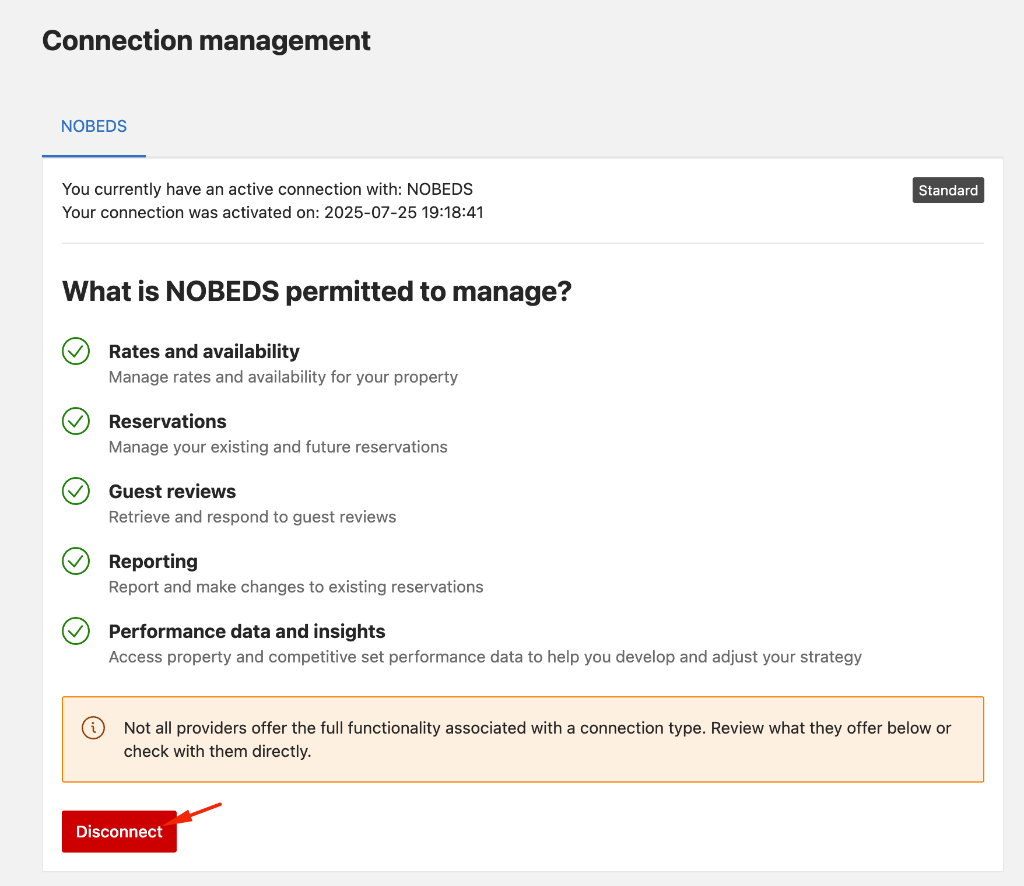The width and height of the screenshot is (1024, 886).
Task: Click the info icon in the orange notice
Action: pos(93,728)
